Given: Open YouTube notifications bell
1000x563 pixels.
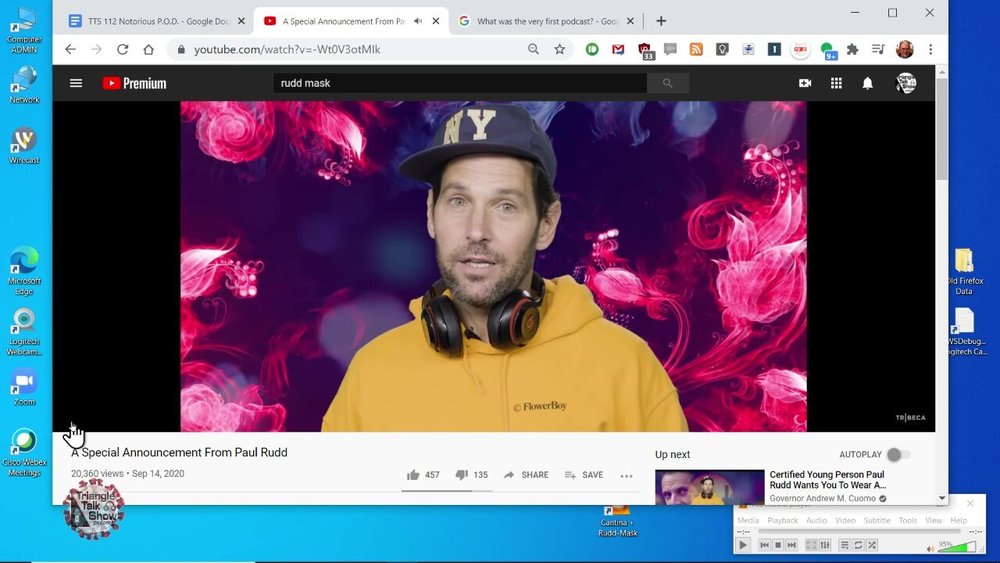Looking at the screenshot, I should 867,83.
